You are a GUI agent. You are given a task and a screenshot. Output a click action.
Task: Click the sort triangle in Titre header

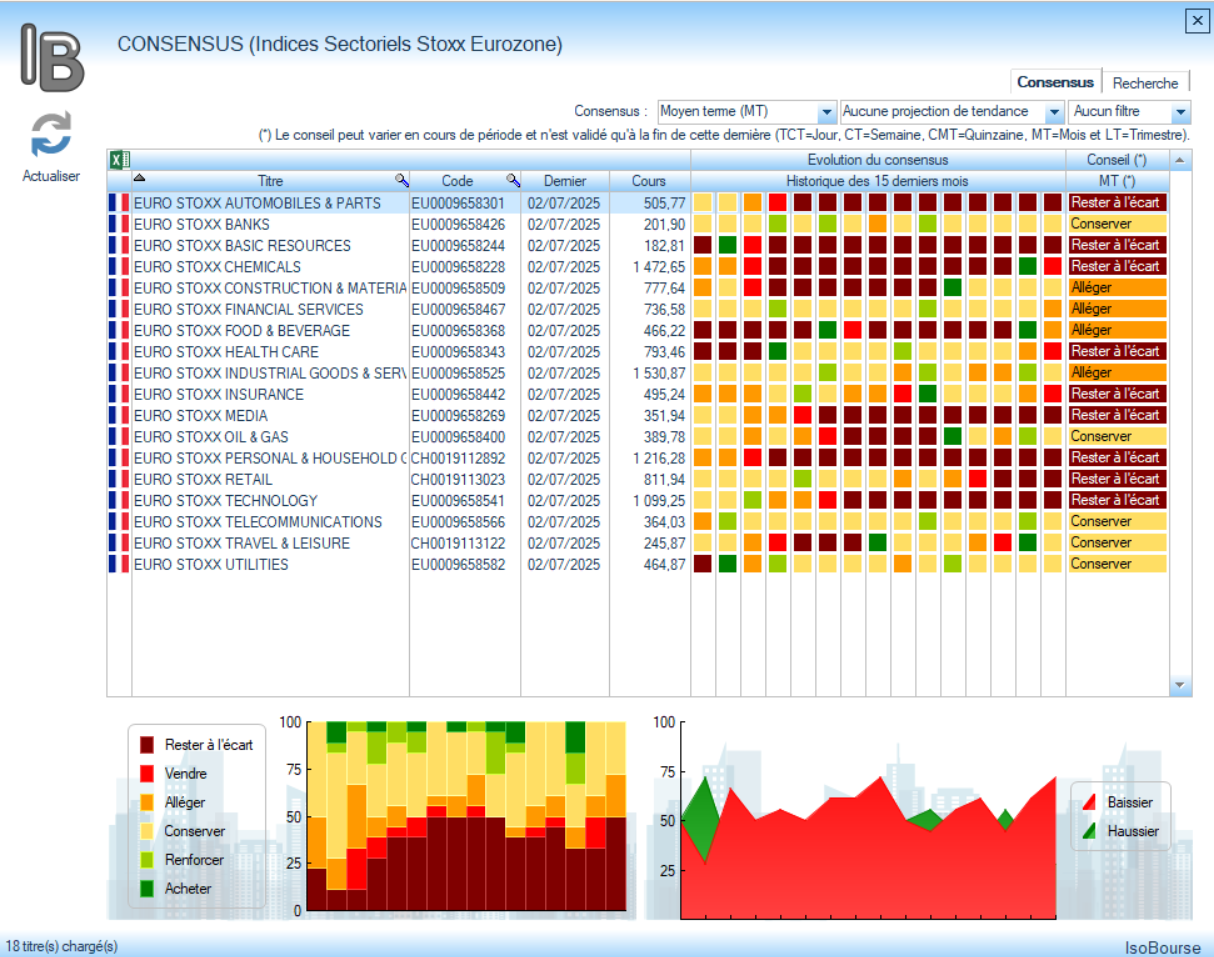tap(139, 178)
